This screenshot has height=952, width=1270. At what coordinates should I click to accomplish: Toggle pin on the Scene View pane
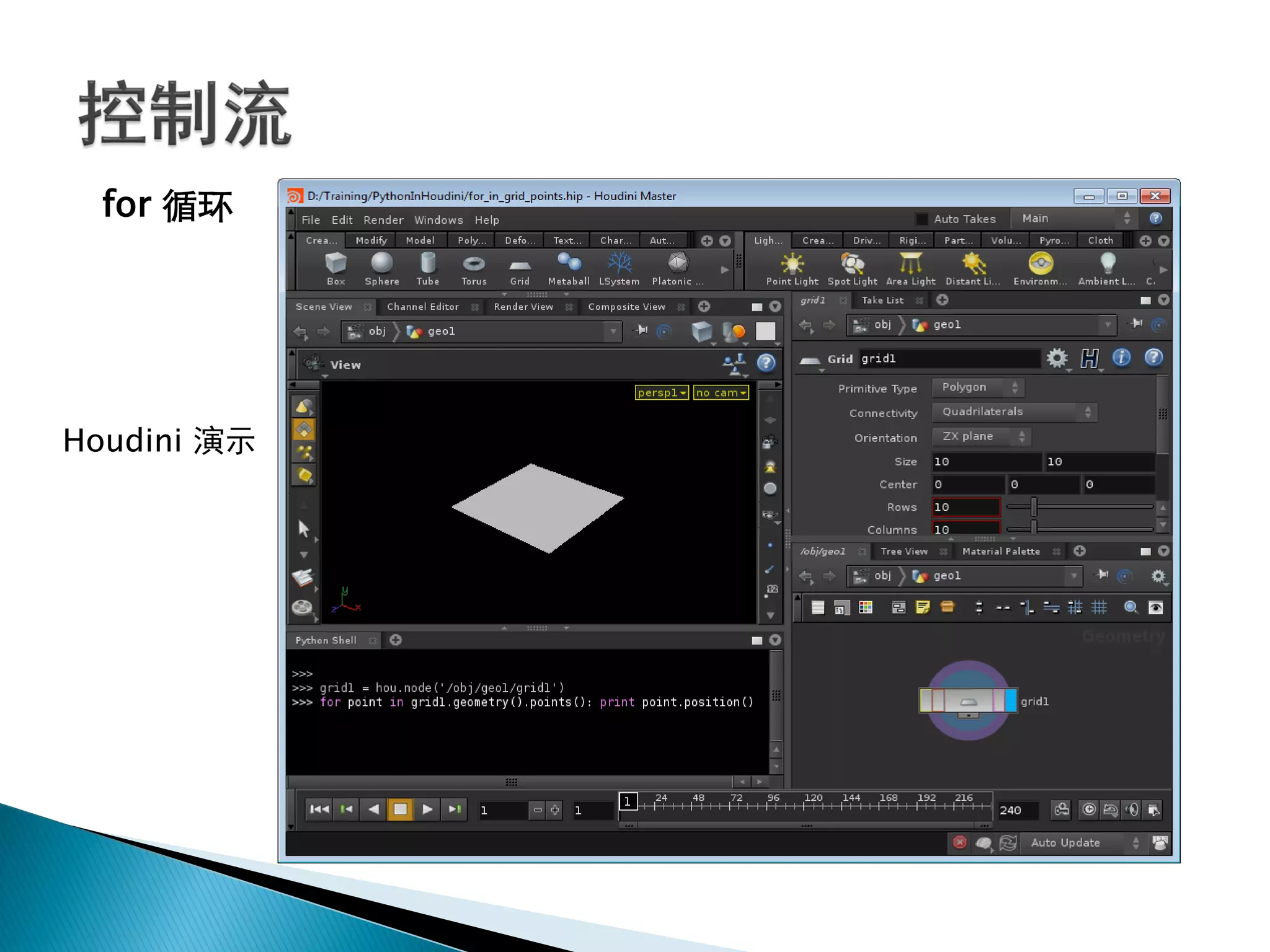pos(641,331)
